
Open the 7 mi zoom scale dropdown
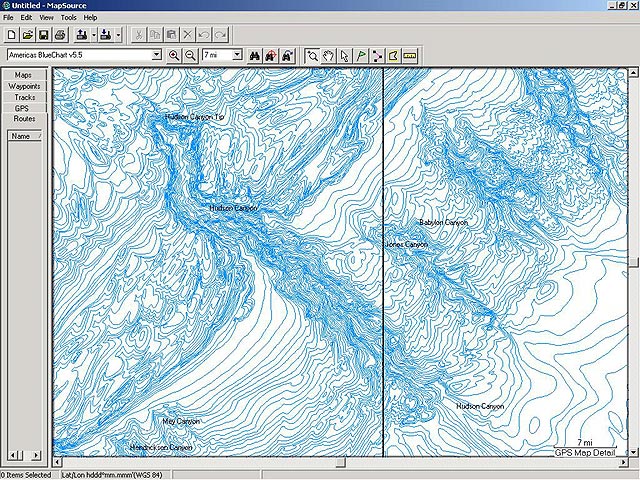click(x=237, y=55)
